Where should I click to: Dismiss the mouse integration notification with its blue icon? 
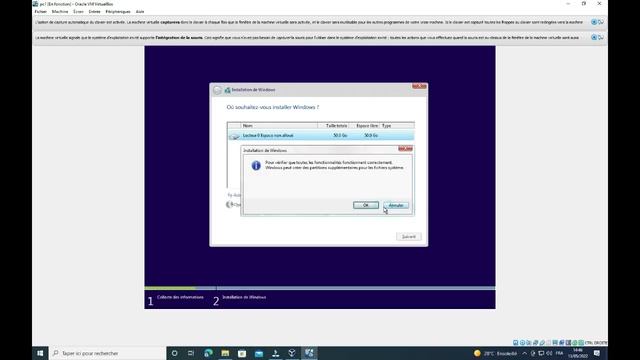pyautogui.click(x=594, y=37)
